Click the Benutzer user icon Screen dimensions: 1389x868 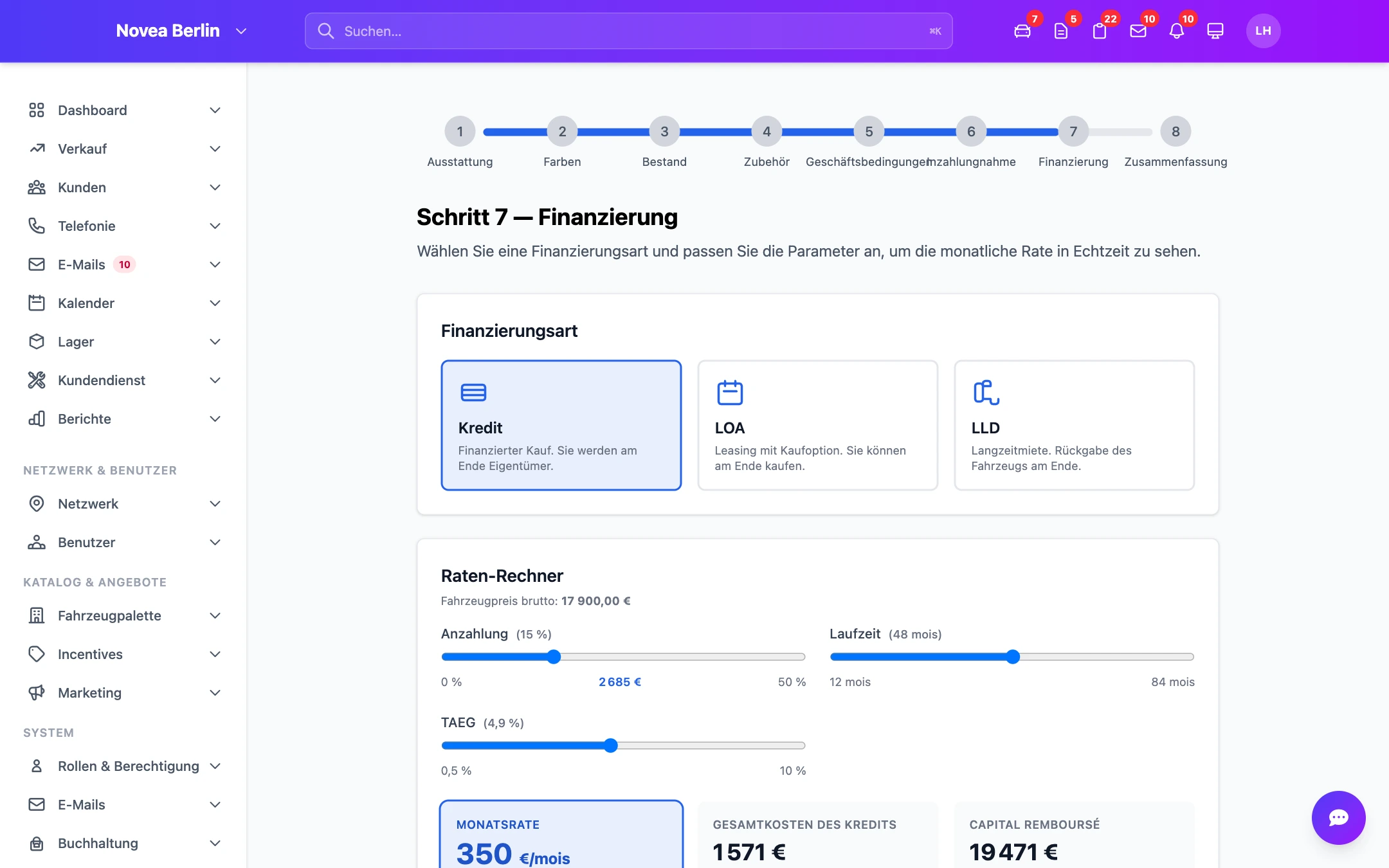[37, 542]
